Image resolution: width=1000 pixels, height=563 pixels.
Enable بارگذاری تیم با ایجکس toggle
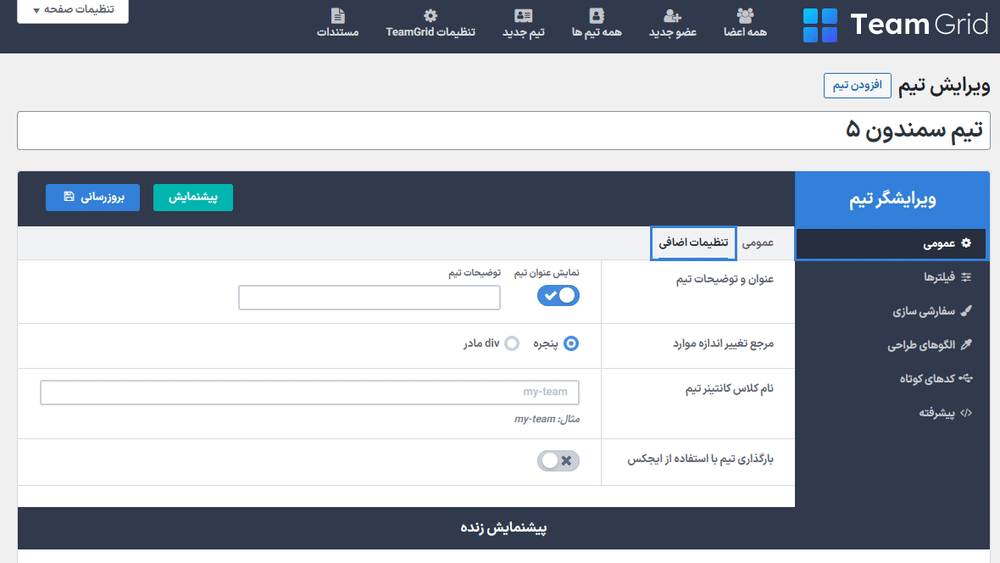558,460
